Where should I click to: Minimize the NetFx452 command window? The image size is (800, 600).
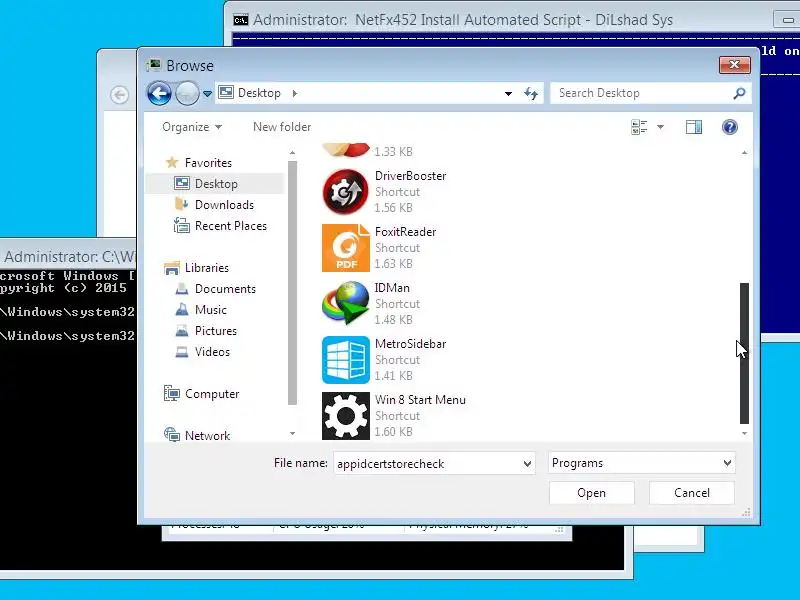point(788,20)
